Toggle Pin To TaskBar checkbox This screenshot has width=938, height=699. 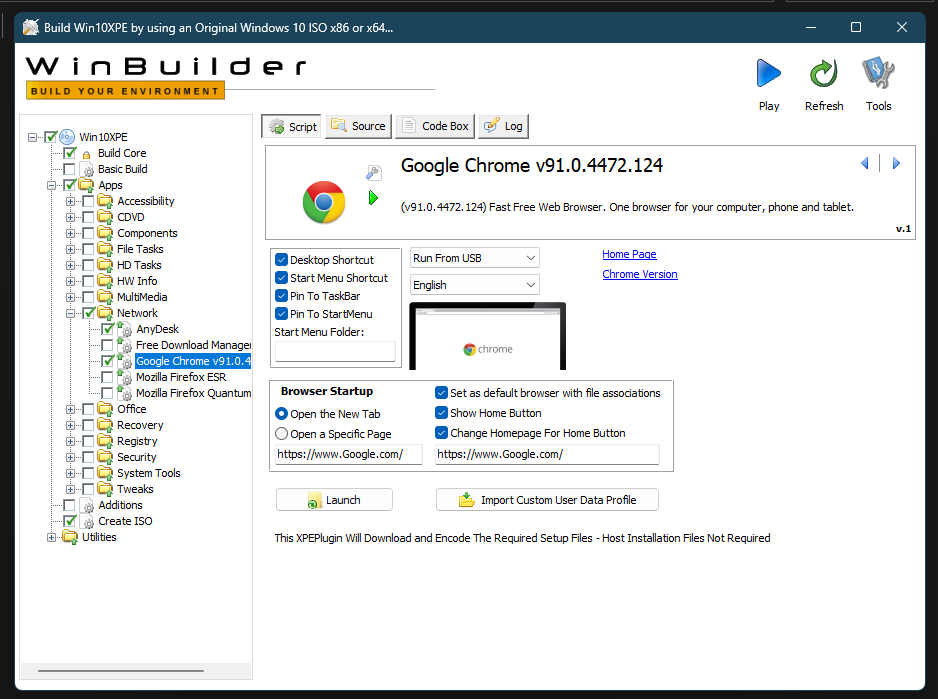pos(281,296)
